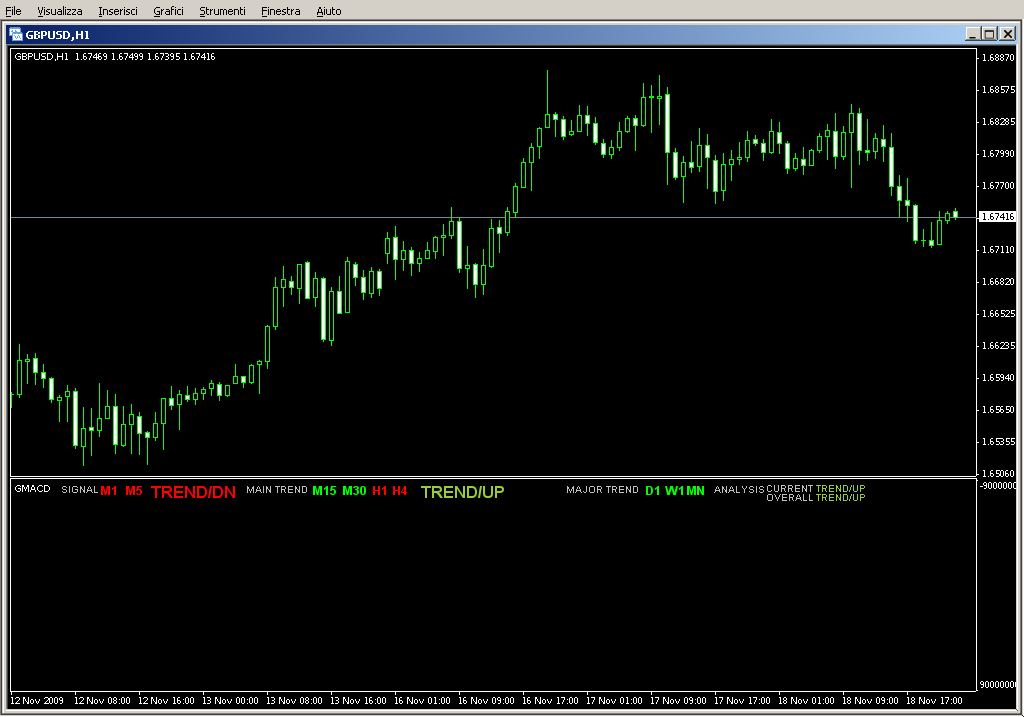Open the Visualizza menu
The height and width of the screenshot is (717, 1024).
59,11
